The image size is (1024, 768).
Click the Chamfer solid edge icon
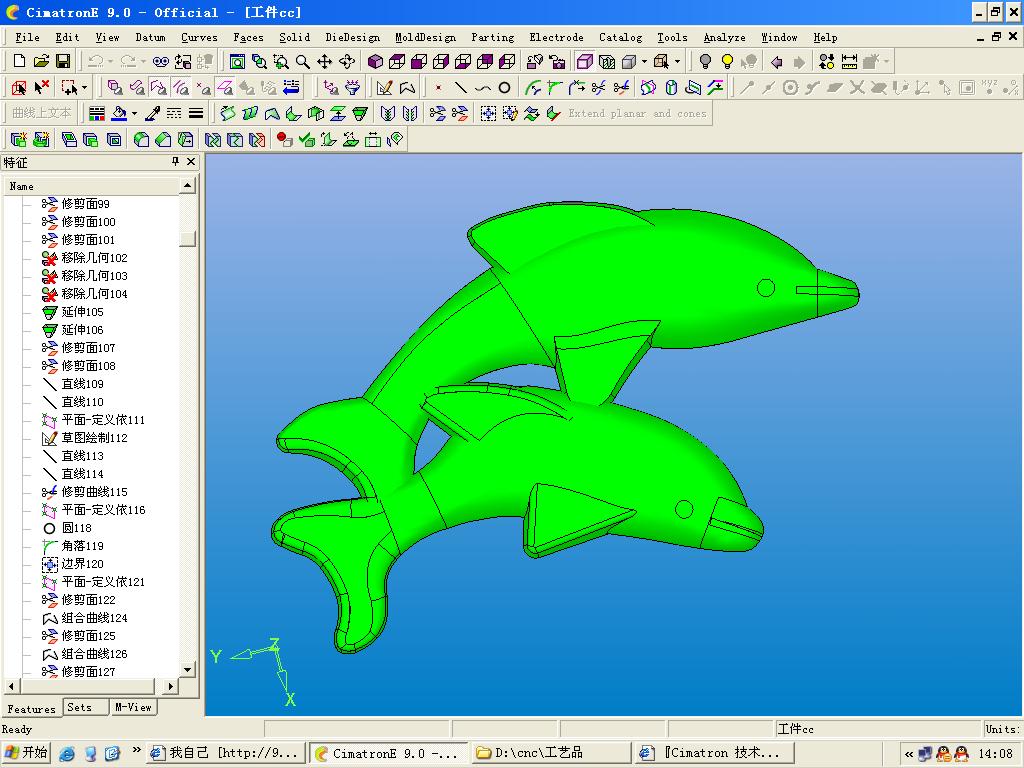tap(163, 140)
